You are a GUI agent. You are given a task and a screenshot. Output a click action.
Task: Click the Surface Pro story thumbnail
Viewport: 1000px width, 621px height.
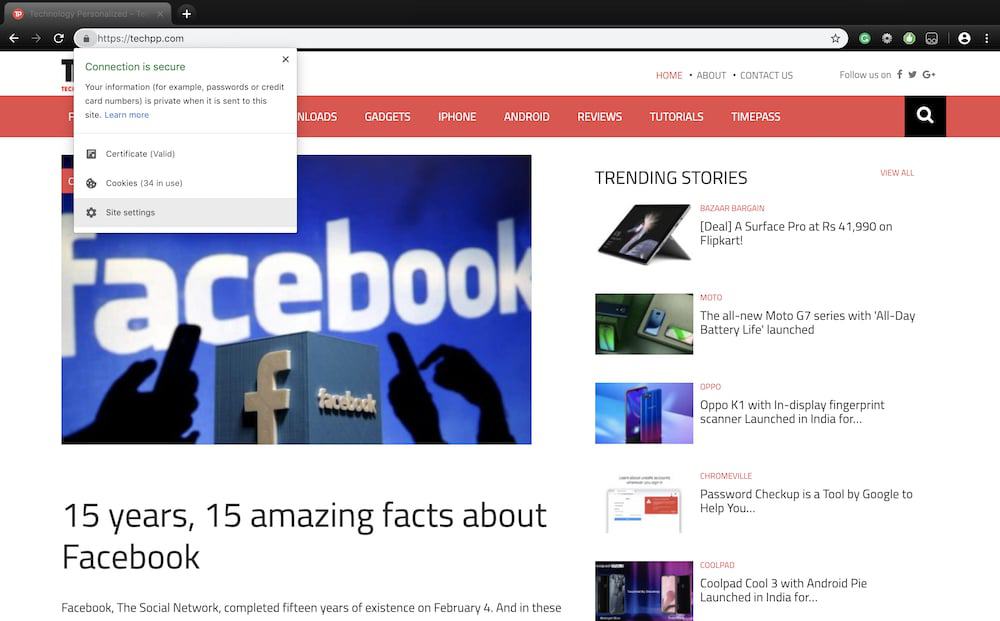(x=643, y=234)
